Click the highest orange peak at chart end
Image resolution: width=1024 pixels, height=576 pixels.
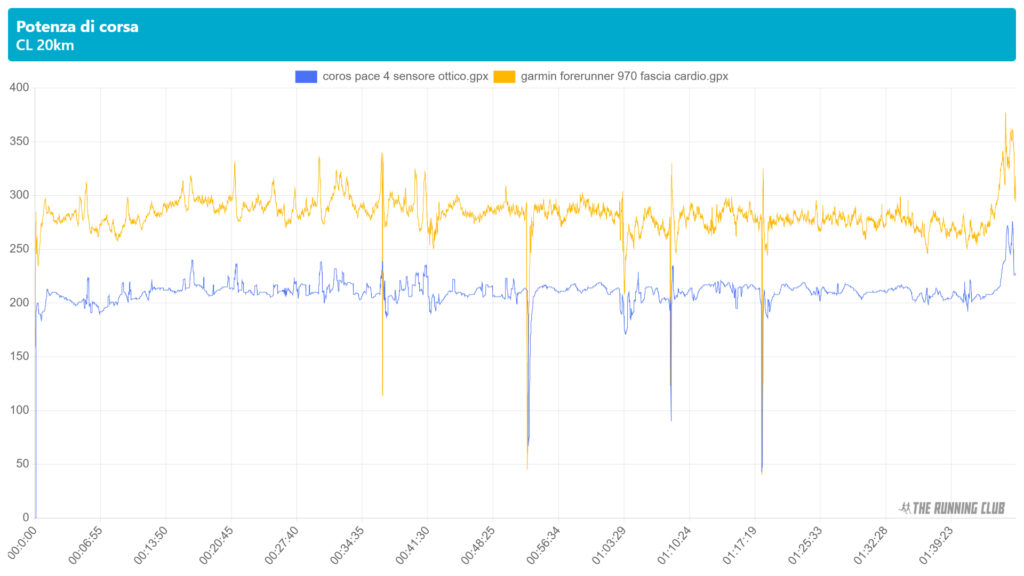tap(1005, 114)
